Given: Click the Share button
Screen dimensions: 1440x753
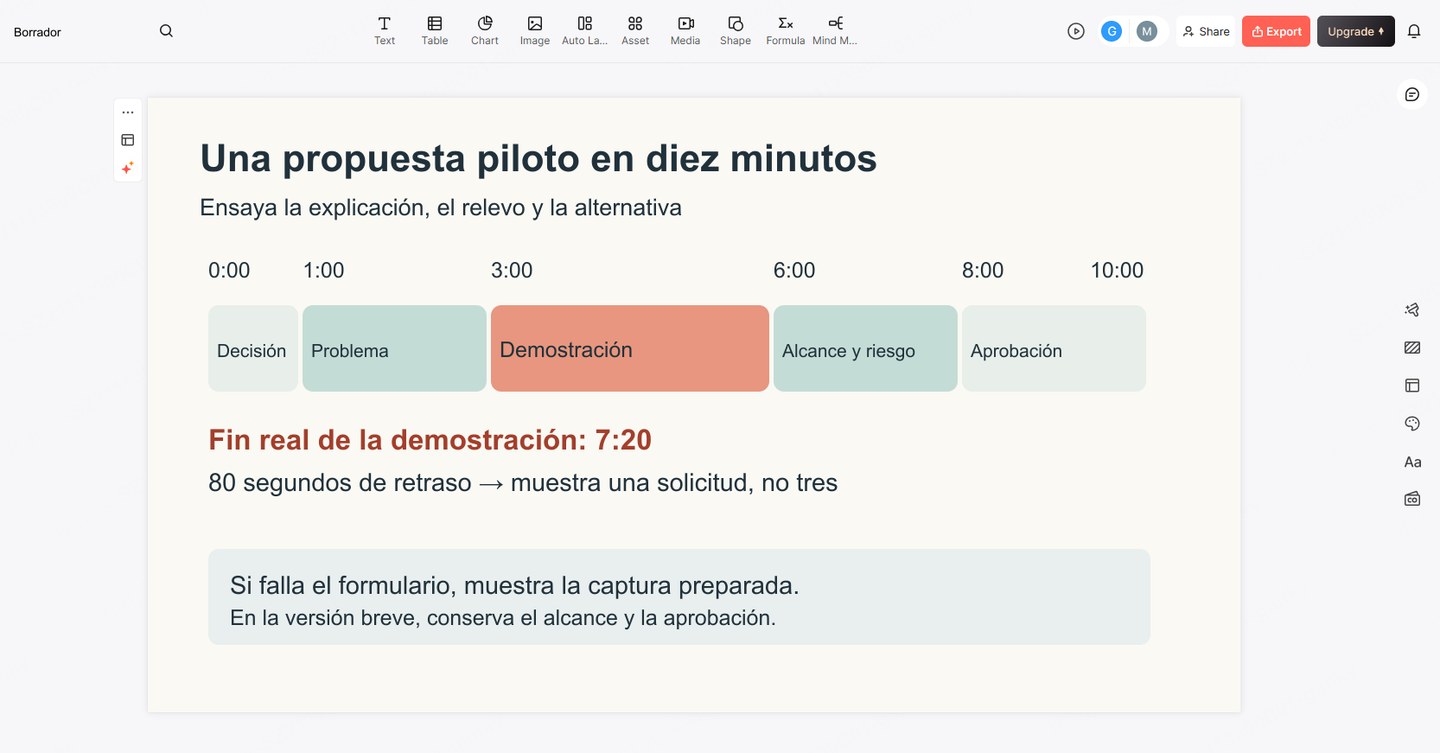Looking at the screenshot, I should [x=1206, y=31].
